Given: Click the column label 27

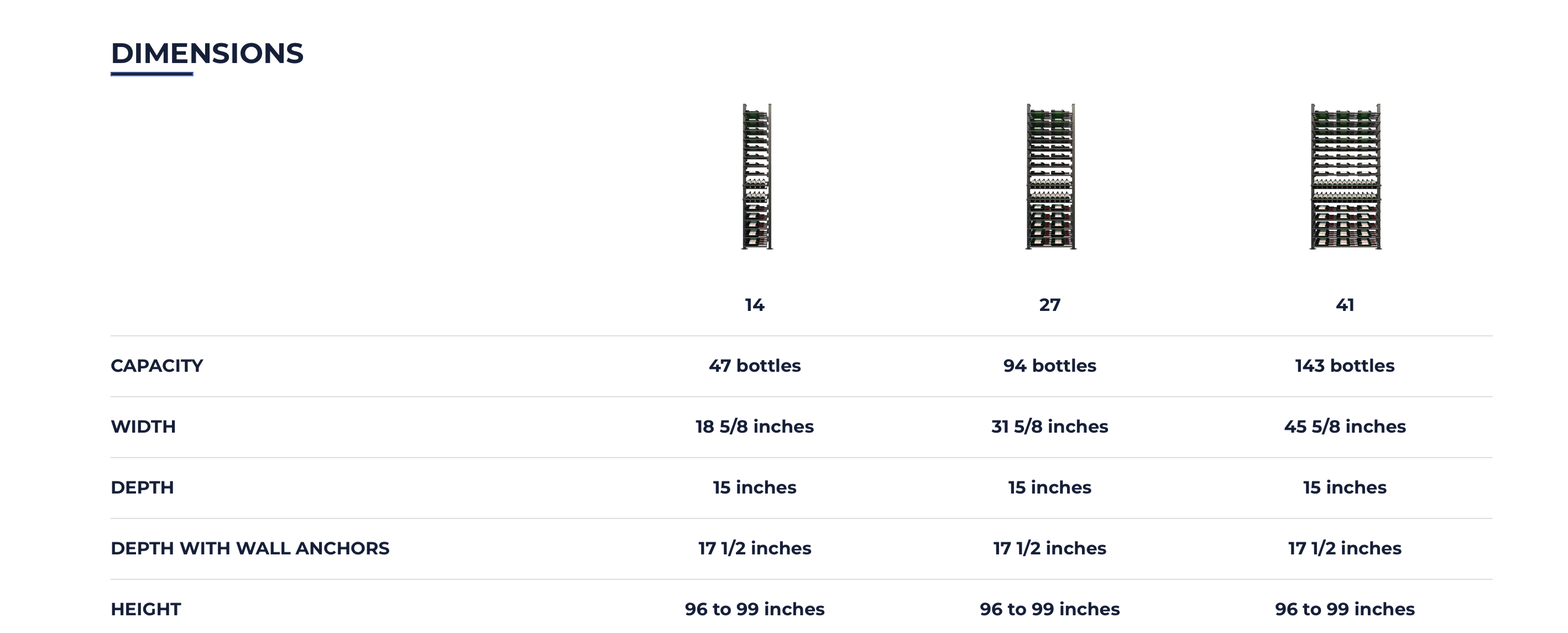Looking at the screenshot, I should click(x=1050, y=305).
